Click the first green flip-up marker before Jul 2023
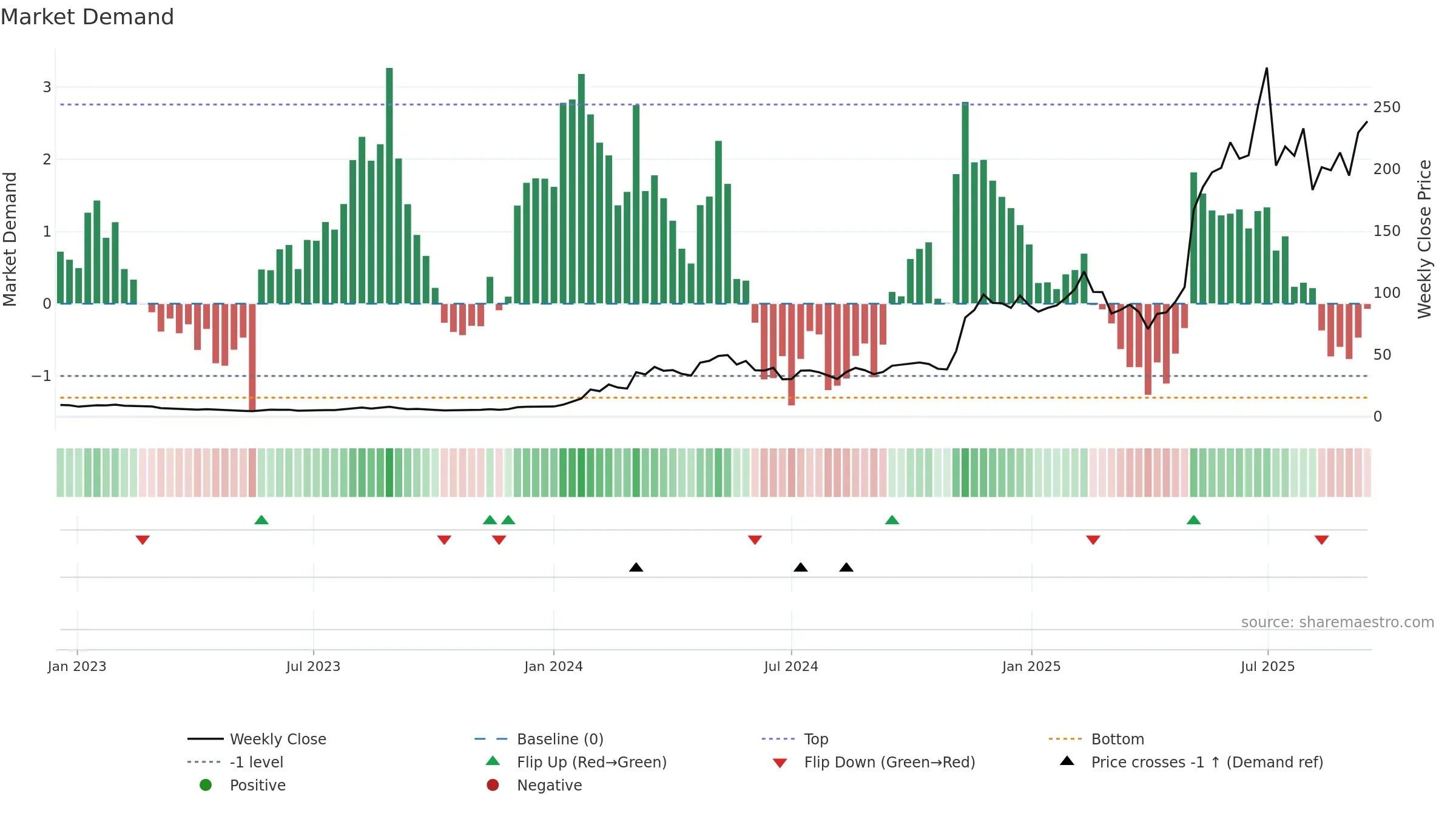The width and height of the screenshot is (1456, 819). click(x=261, y=520)
